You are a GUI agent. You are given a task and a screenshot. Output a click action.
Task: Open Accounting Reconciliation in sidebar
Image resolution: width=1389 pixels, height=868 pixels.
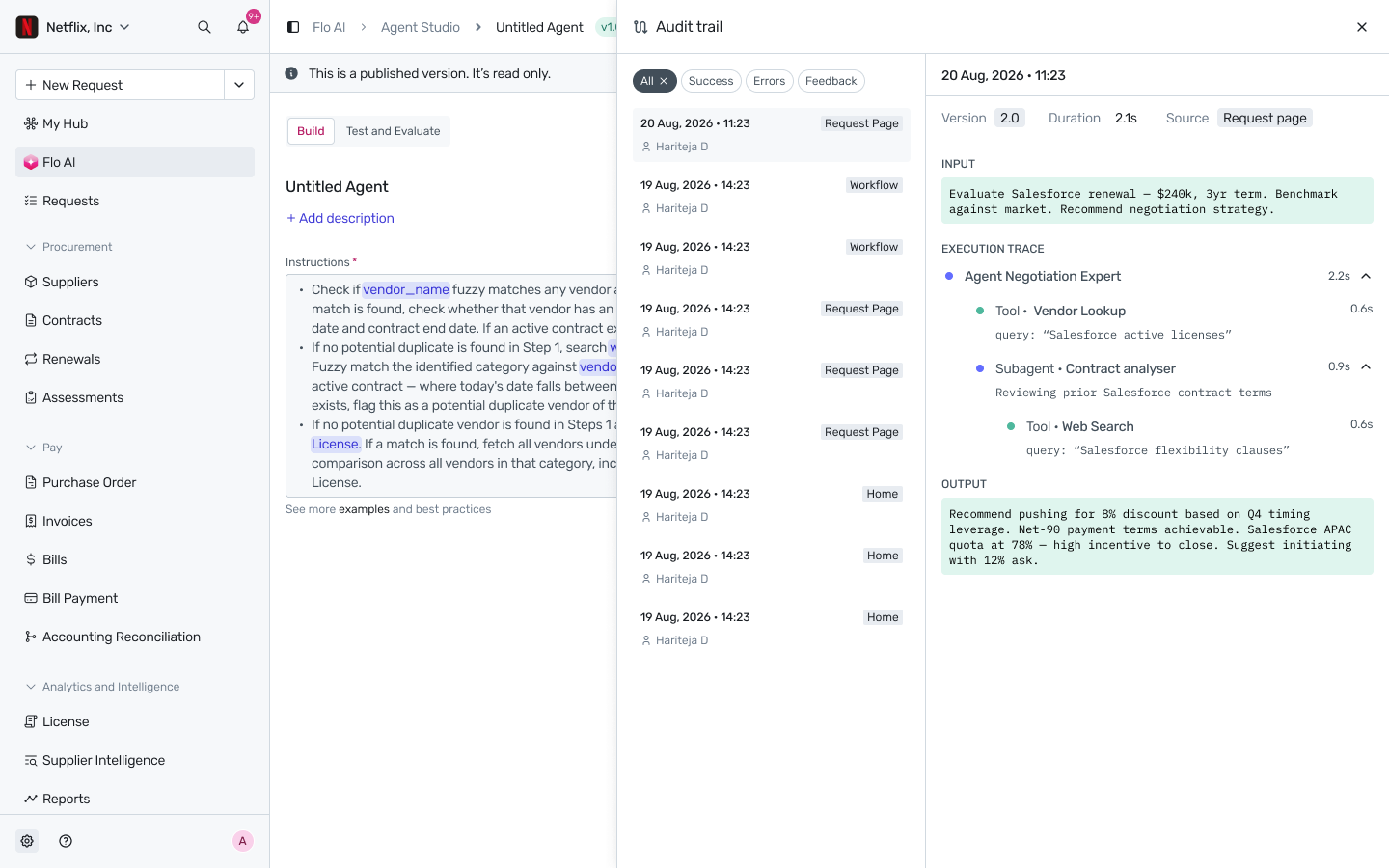(x=135, y=637)
